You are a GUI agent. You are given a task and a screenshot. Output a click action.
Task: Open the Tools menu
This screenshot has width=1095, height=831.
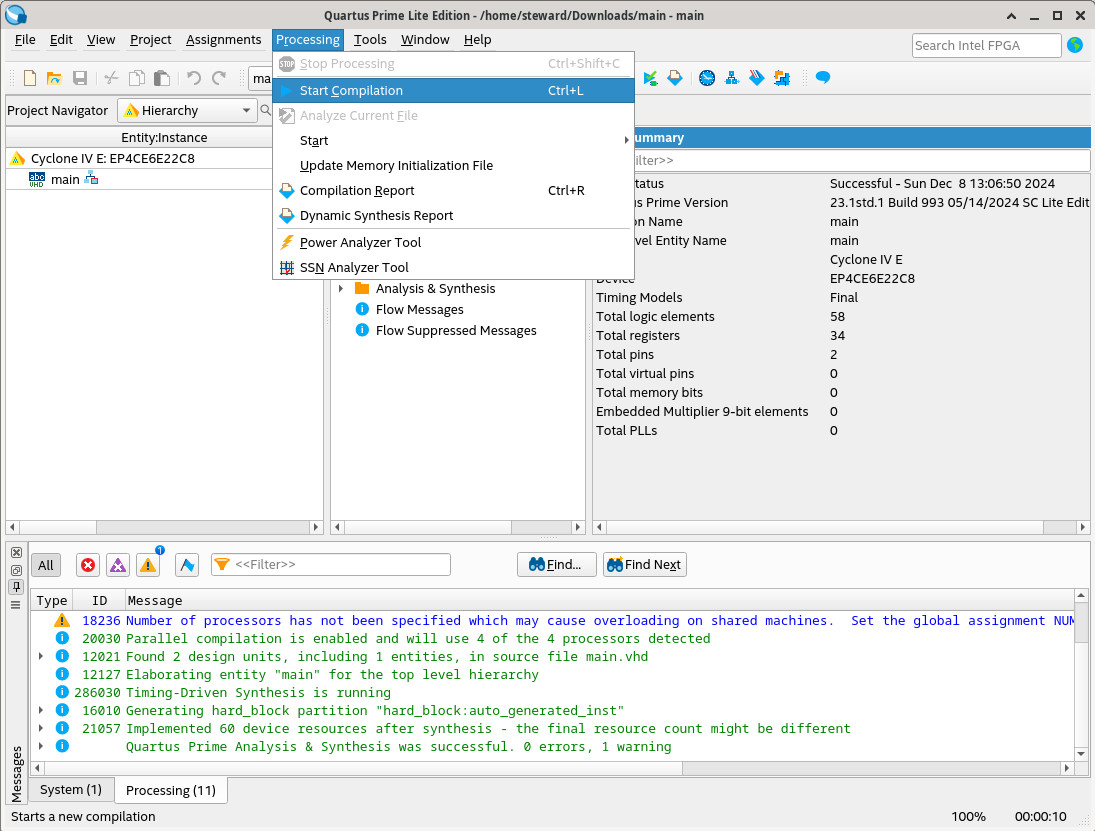click(x=369, y=40)
